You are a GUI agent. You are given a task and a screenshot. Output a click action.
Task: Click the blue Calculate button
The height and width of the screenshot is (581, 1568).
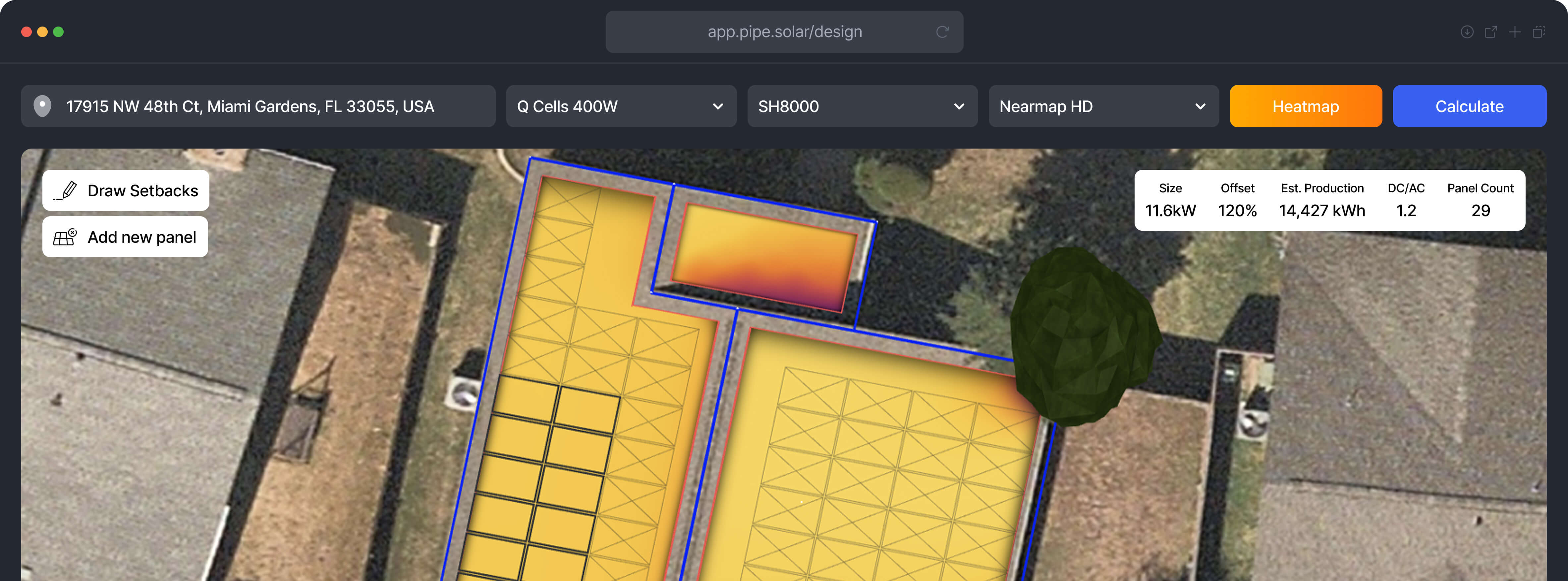click(1469, 106)
